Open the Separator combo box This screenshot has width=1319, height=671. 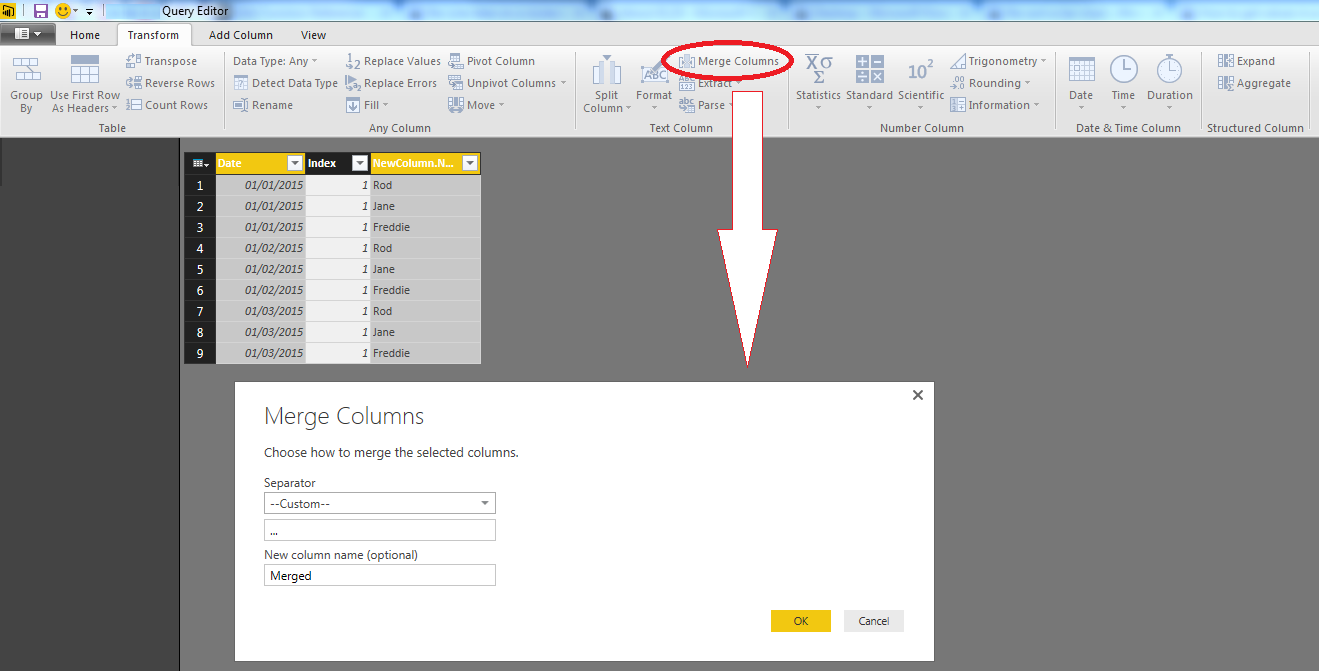(380, 503)
